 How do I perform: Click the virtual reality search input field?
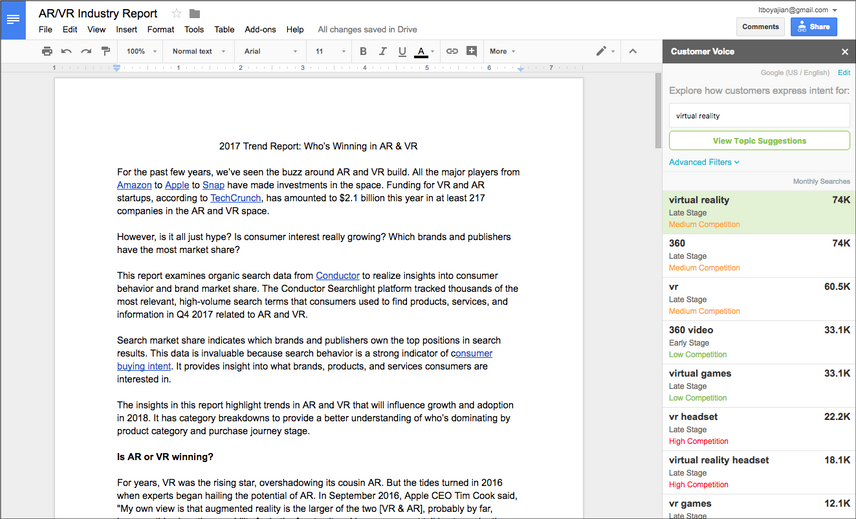(x=759, y=116)
